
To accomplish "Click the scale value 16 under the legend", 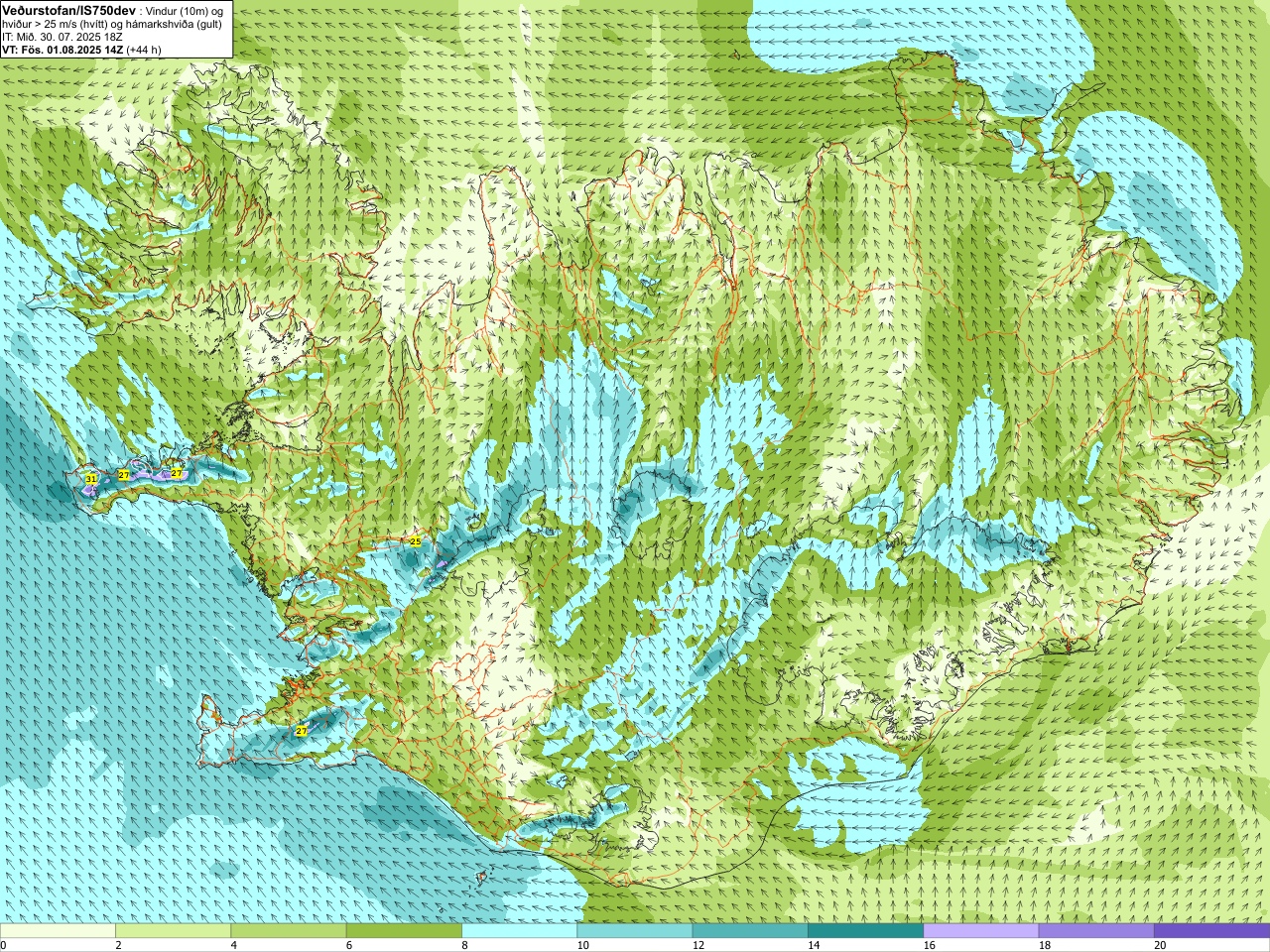I will click(x=930, y=946).
